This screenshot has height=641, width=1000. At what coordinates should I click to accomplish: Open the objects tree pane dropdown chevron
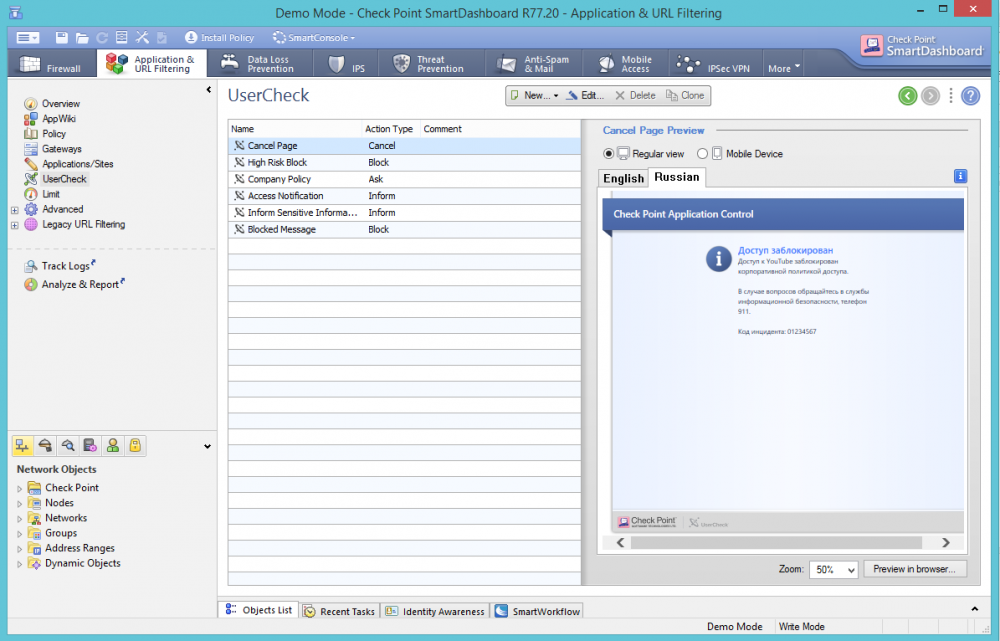pos(207,446)
